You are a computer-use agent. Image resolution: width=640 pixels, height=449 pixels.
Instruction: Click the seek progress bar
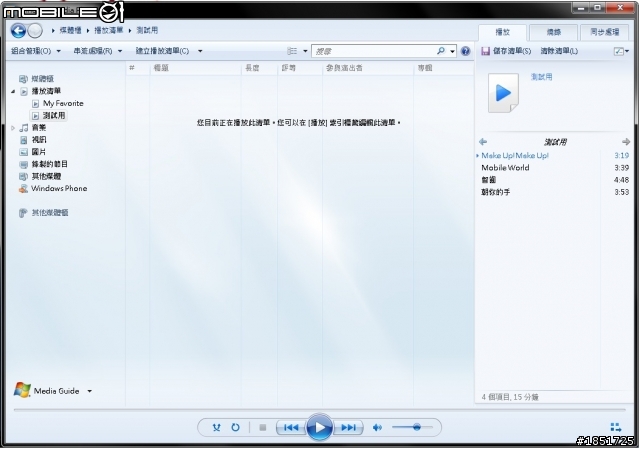pos(320,409)
